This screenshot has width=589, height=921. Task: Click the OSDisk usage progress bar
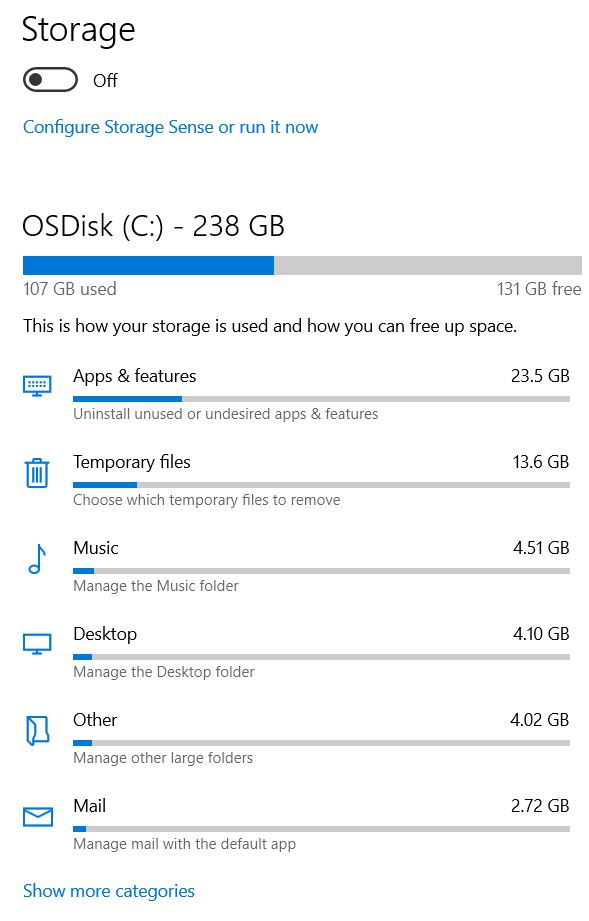coord(300,265)
